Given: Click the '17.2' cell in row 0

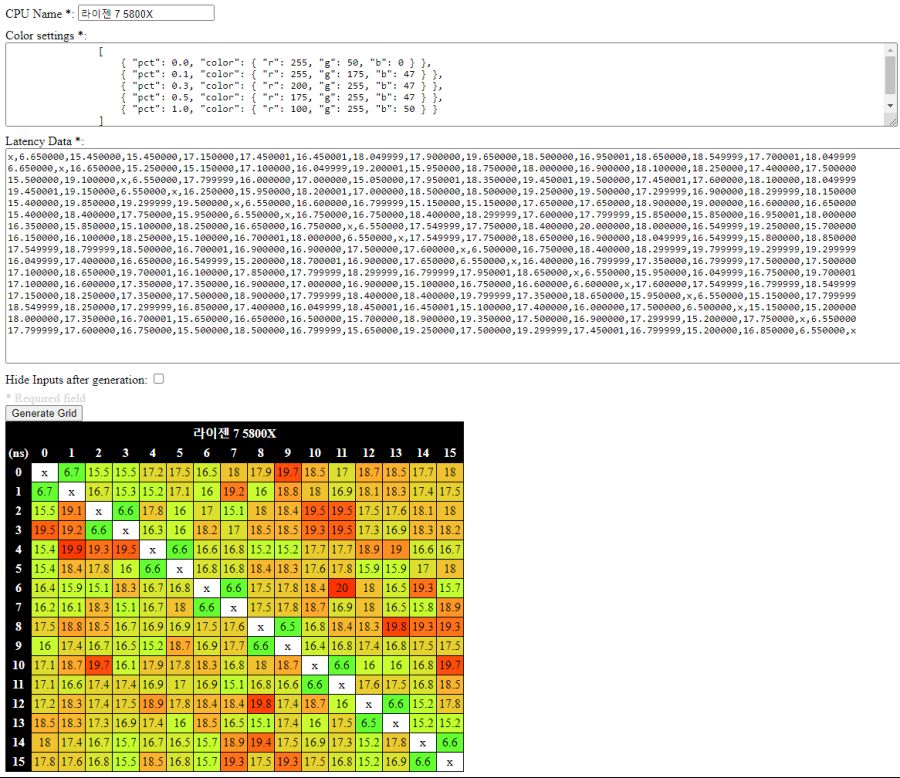Looking at the screenshot, I should pyautogui.click(x=152, y=473).
